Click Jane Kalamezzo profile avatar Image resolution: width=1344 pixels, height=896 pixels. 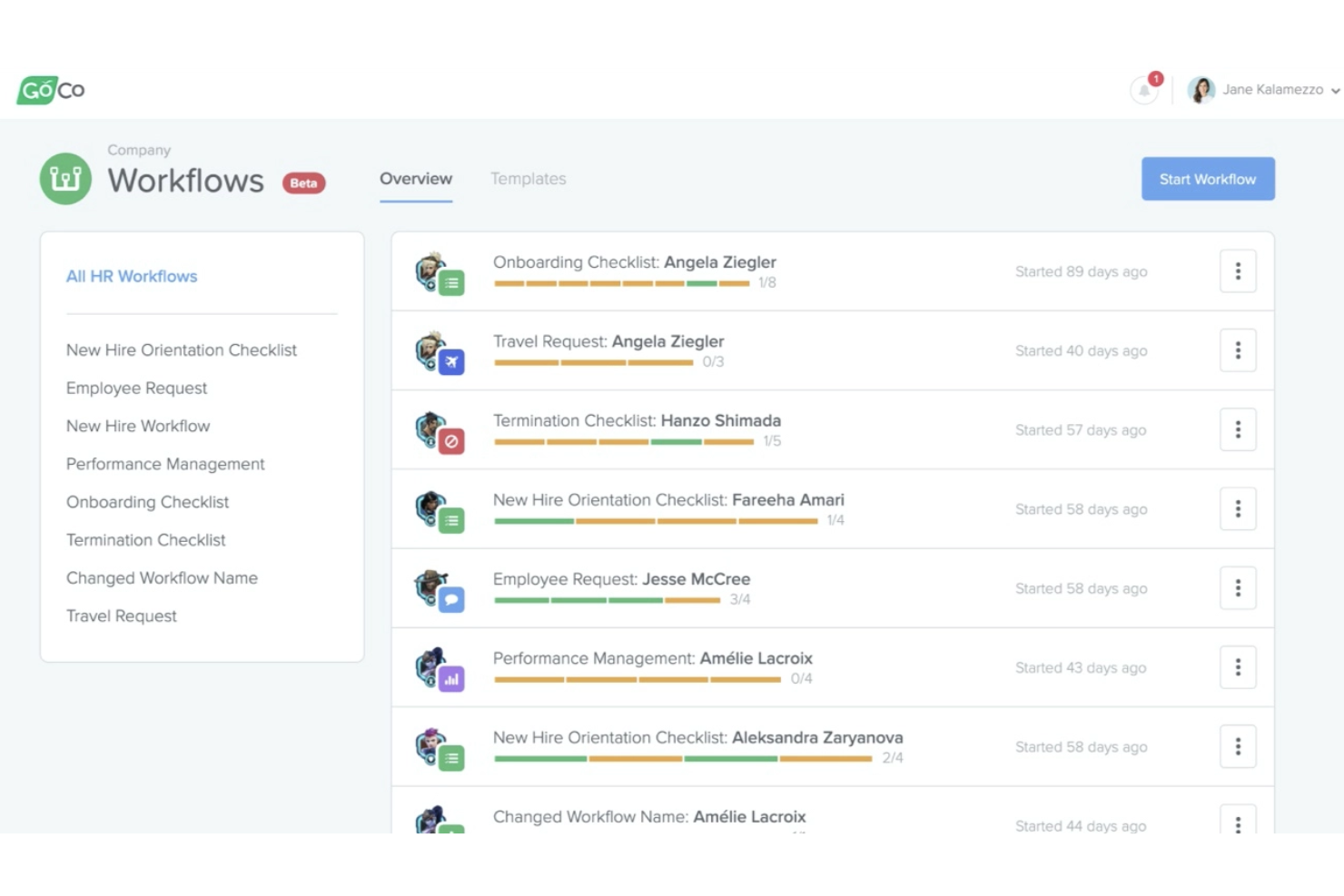1201,90
